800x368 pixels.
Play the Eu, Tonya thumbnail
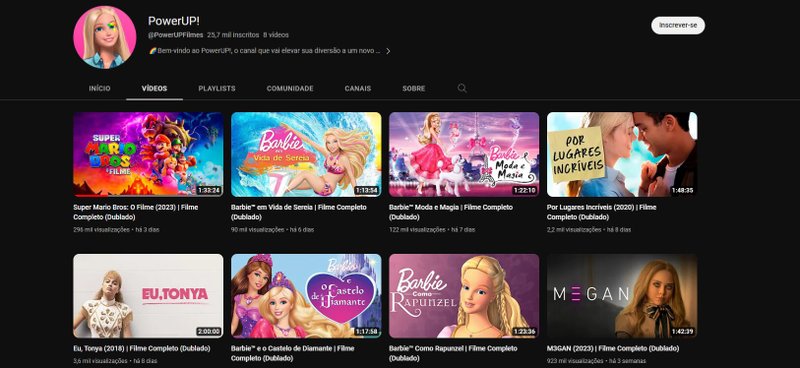click(148, 296)
